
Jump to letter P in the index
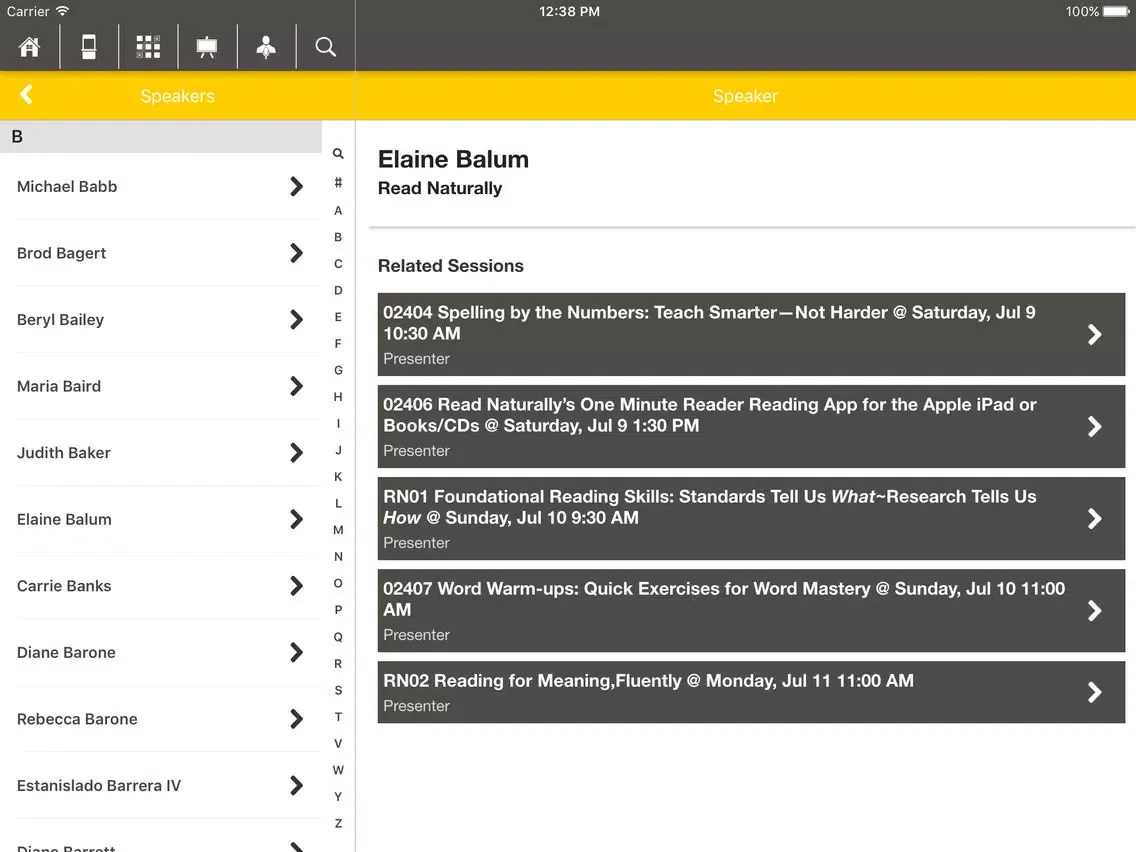click(338, 609)
